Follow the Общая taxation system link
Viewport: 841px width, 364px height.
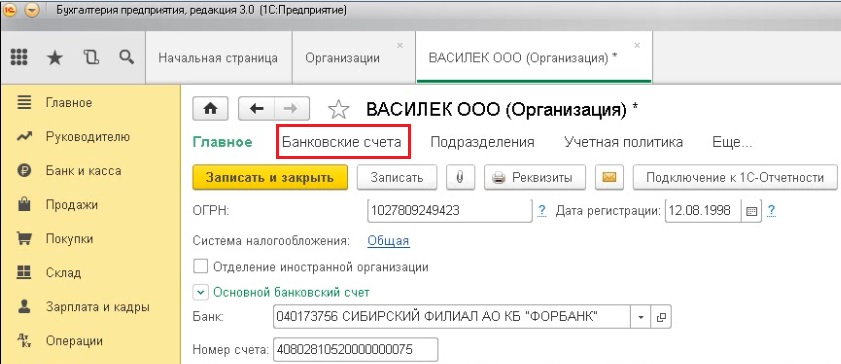tap(388, 241)
